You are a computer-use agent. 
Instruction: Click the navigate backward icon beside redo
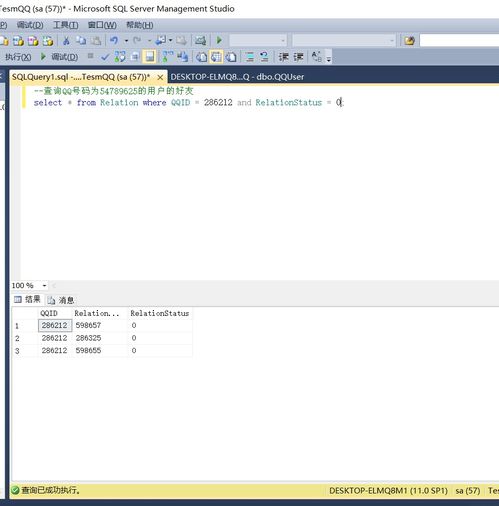(161, 41)
